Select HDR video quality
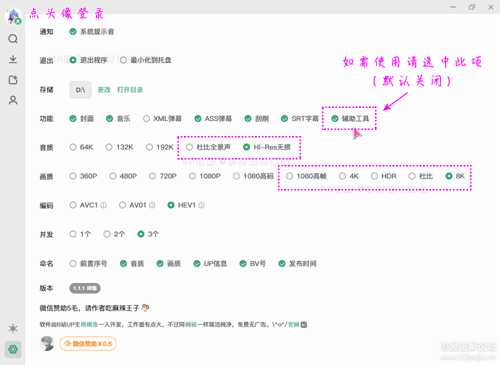This screenshot has width=500, height=365. pos(374,176)
